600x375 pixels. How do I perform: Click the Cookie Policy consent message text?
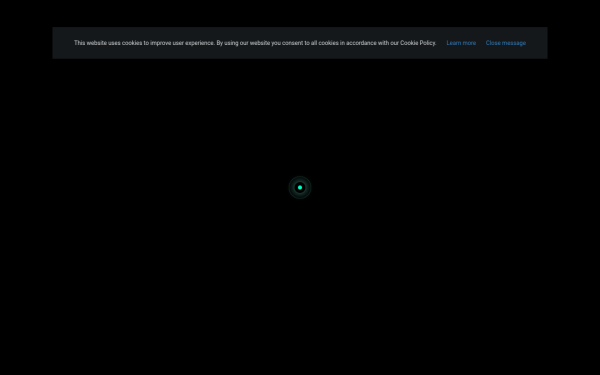255,43
